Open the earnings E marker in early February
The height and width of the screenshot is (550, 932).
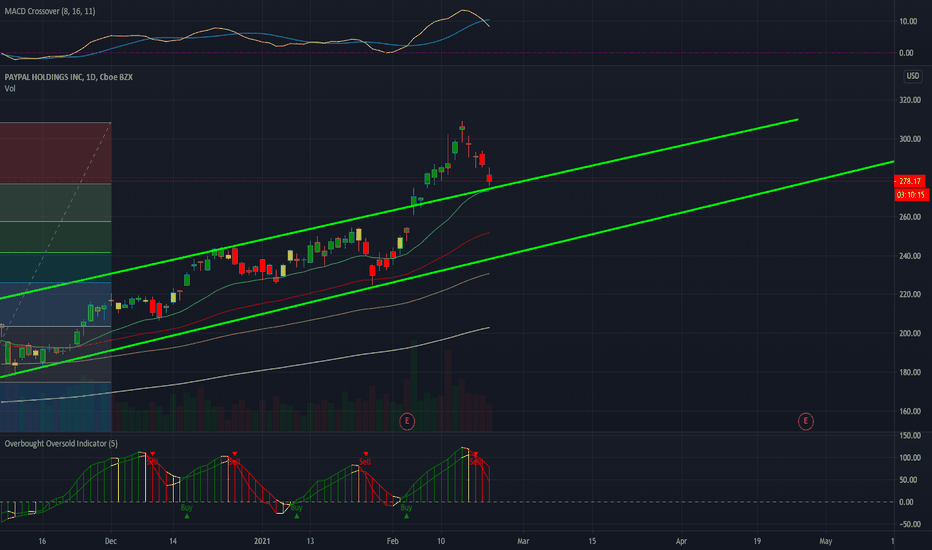pyautogui.click(x=407, y=422)
